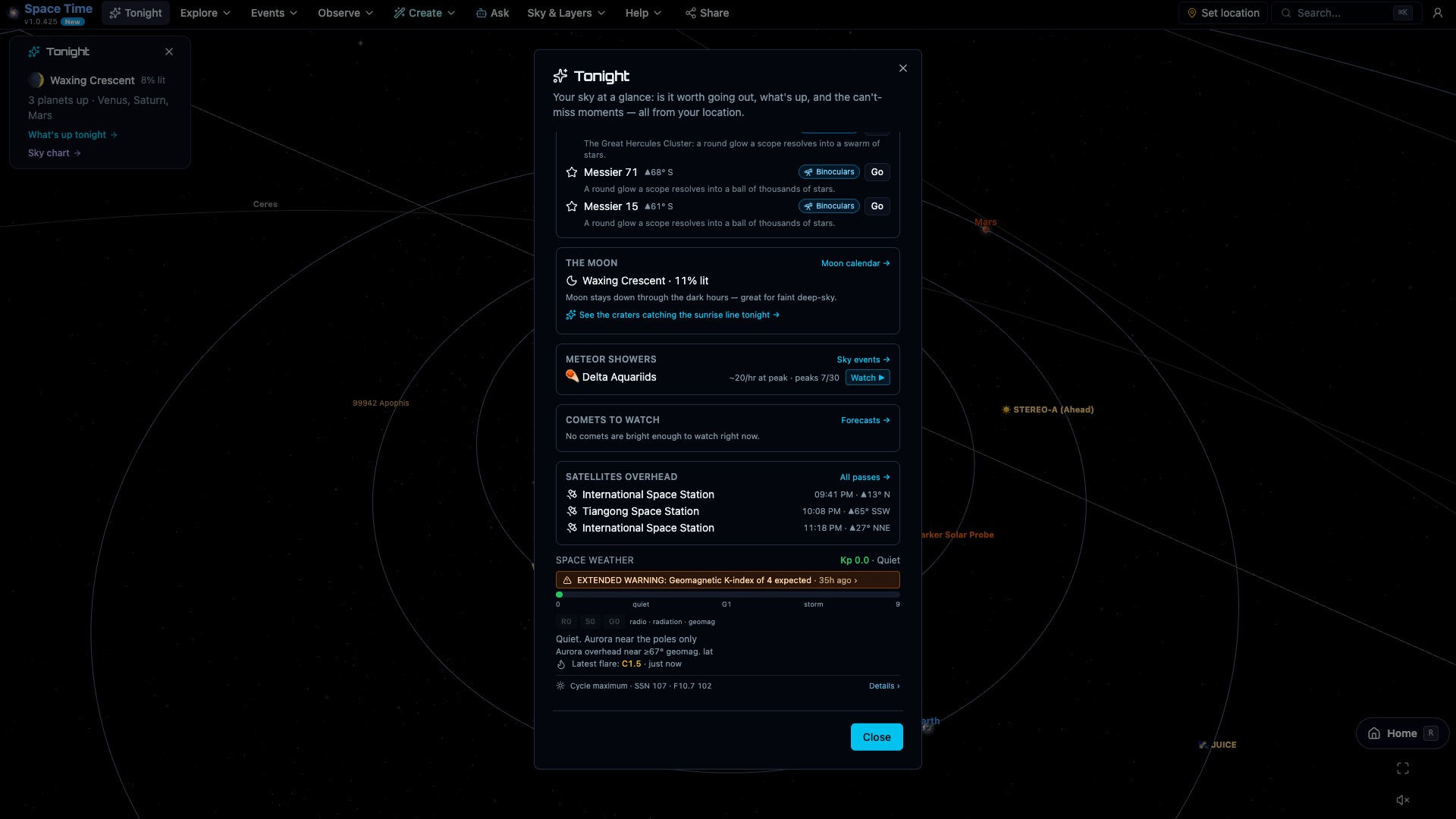
Task: Click the S0 radiation badge
Action: pyautogui.click(x=590, y=622)
